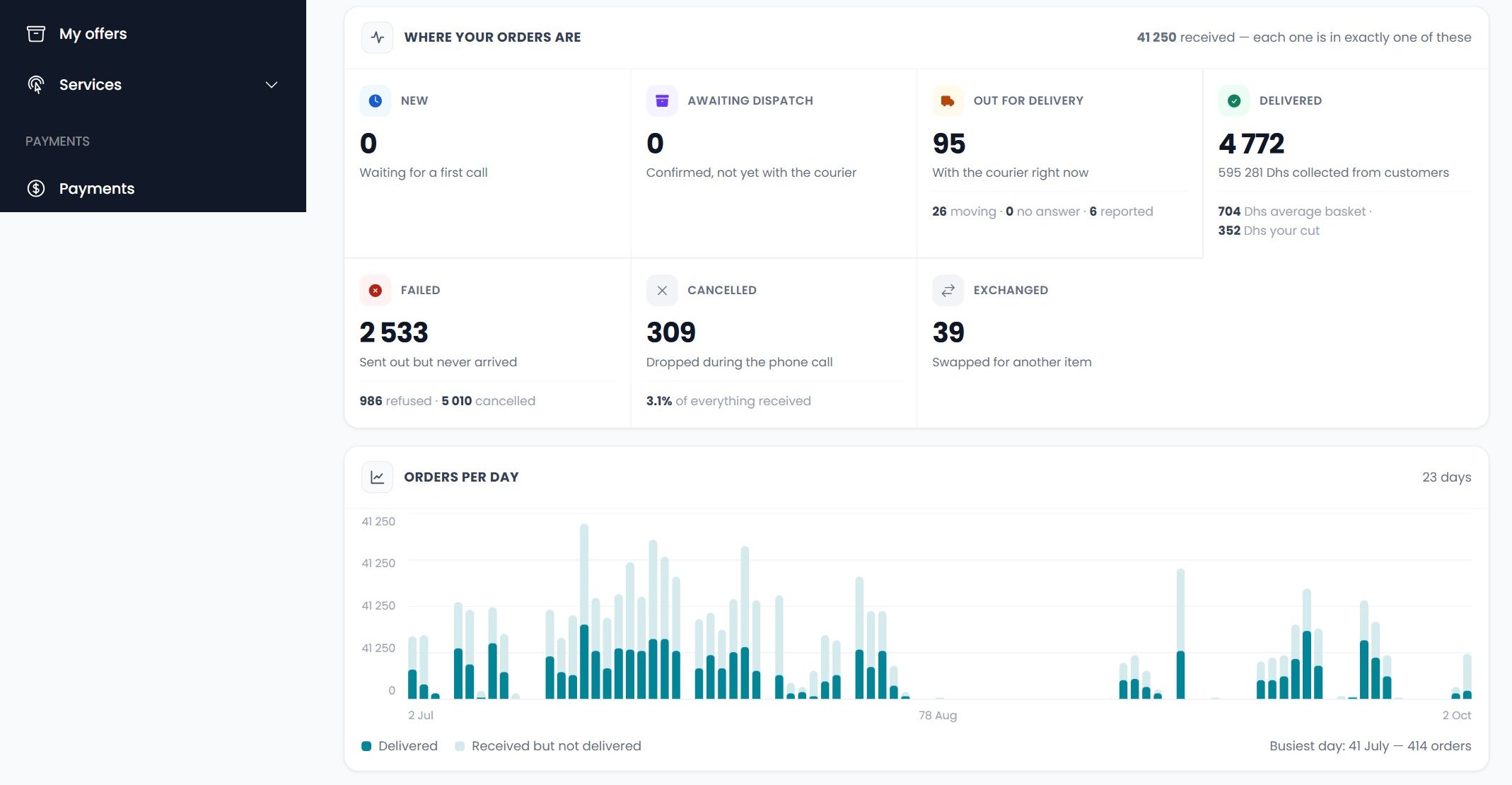Click the line chart Orders Per Day icon
This screenshot has width=1512, height=785.
point(378,477)
